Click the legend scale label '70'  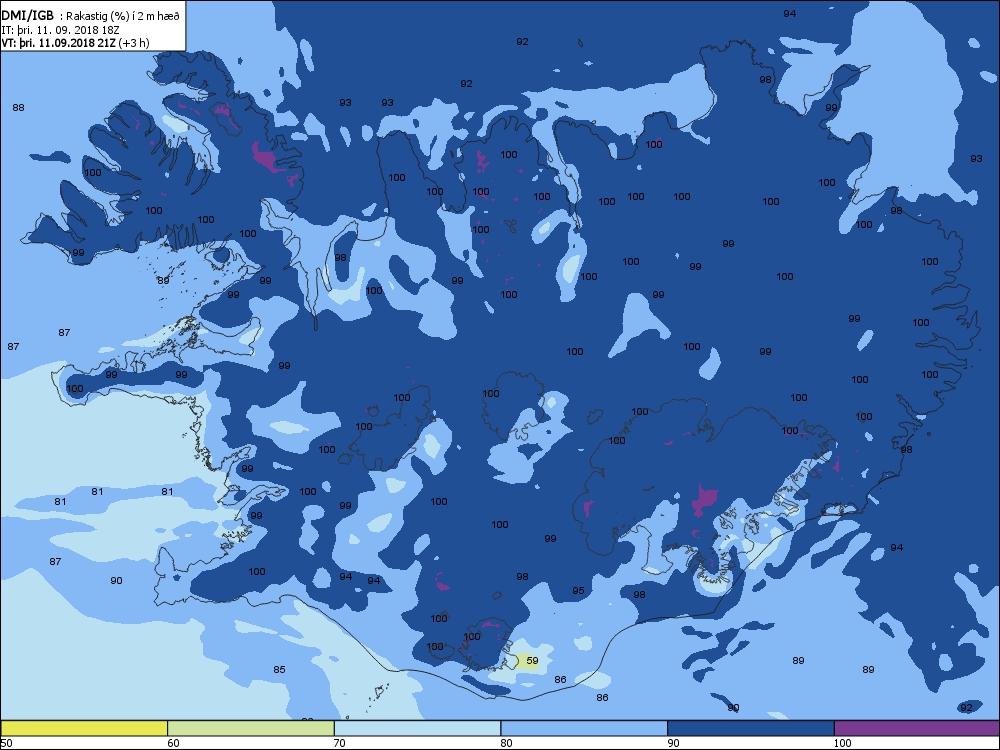point(340,743)
